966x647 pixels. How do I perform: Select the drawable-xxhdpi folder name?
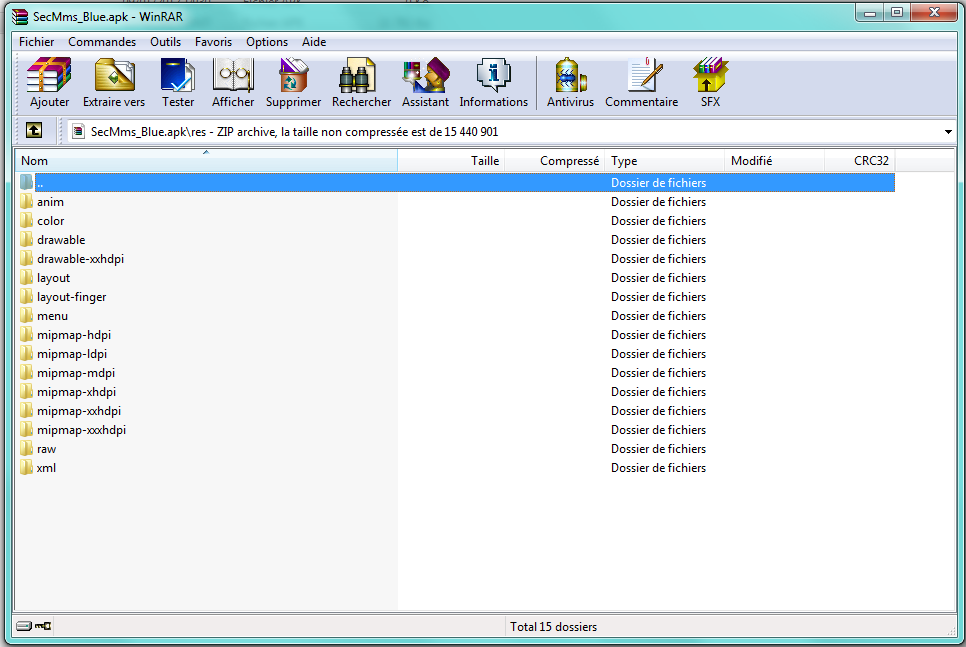click(x=80, y=259)
